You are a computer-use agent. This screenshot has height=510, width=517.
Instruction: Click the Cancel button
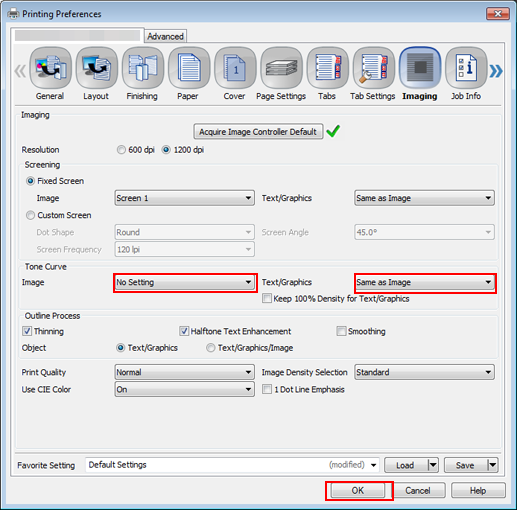tap(418, 490)
